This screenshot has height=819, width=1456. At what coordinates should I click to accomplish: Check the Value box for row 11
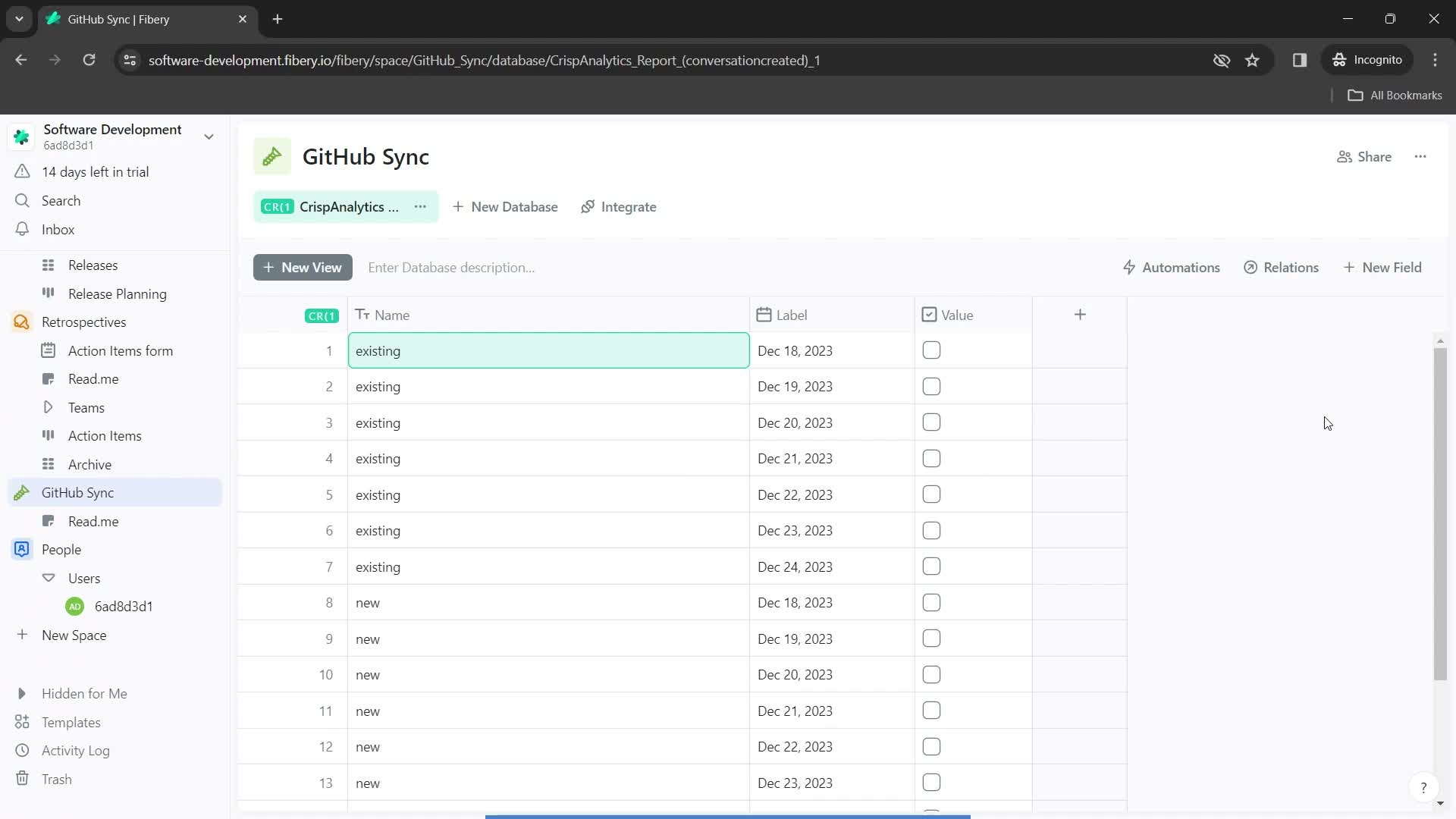[x=931, y=710]
